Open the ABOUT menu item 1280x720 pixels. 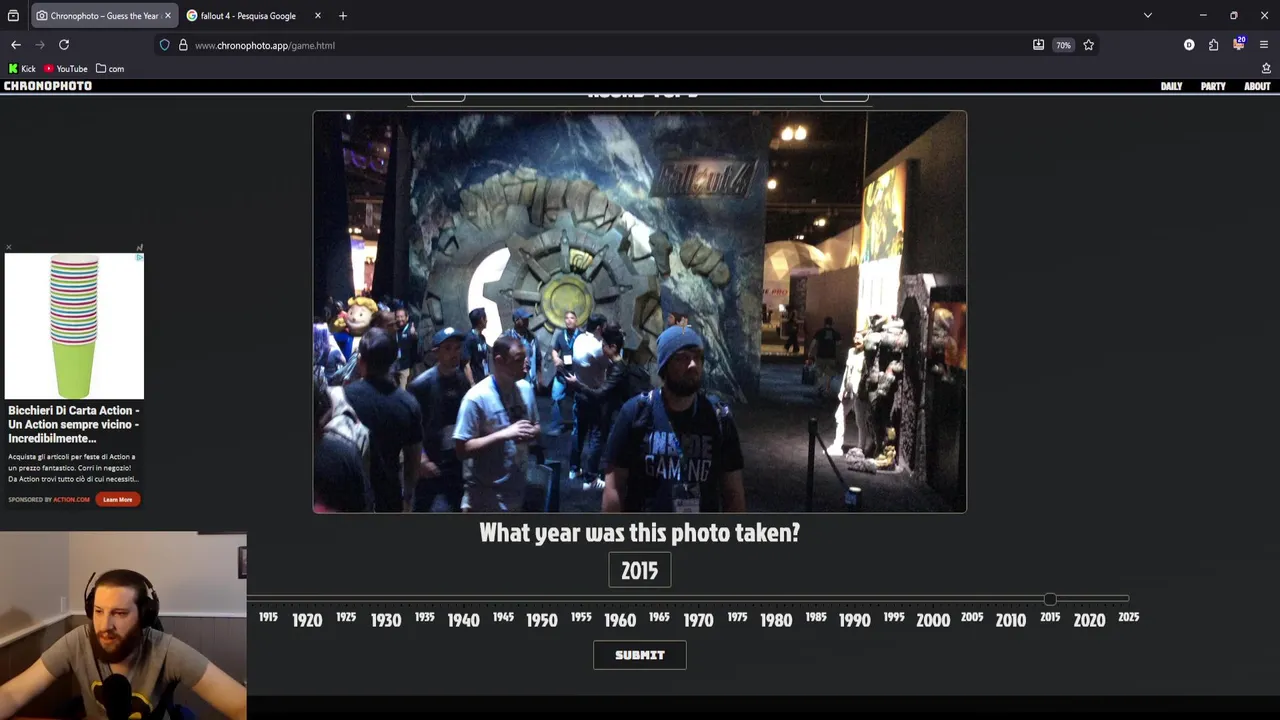1257,87
